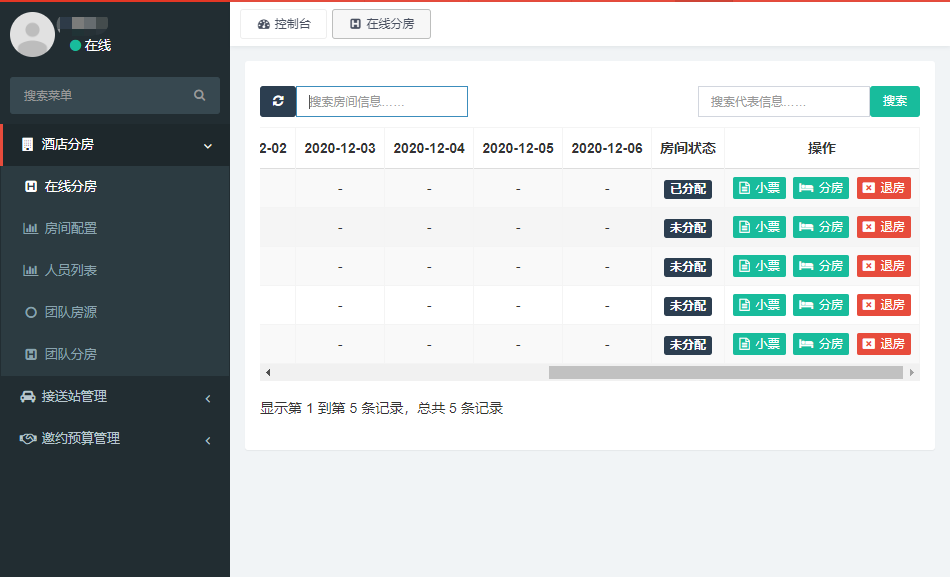The height and width of the screenshot is (577, 950).
Task: Click the refresh icon button beside room search
Action: point(278,101)
